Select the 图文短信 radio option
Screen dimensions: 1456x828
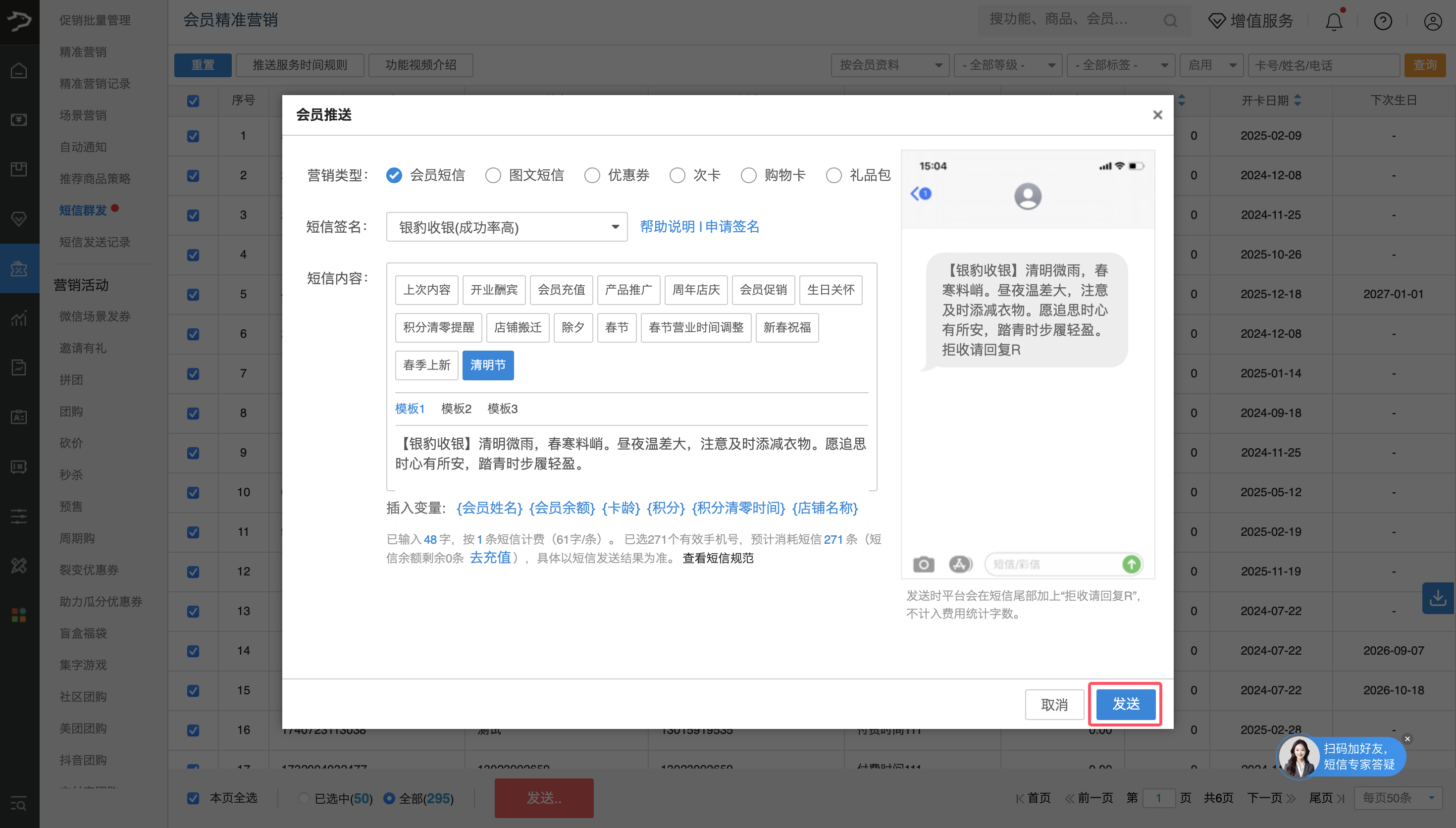coord(493,175)
